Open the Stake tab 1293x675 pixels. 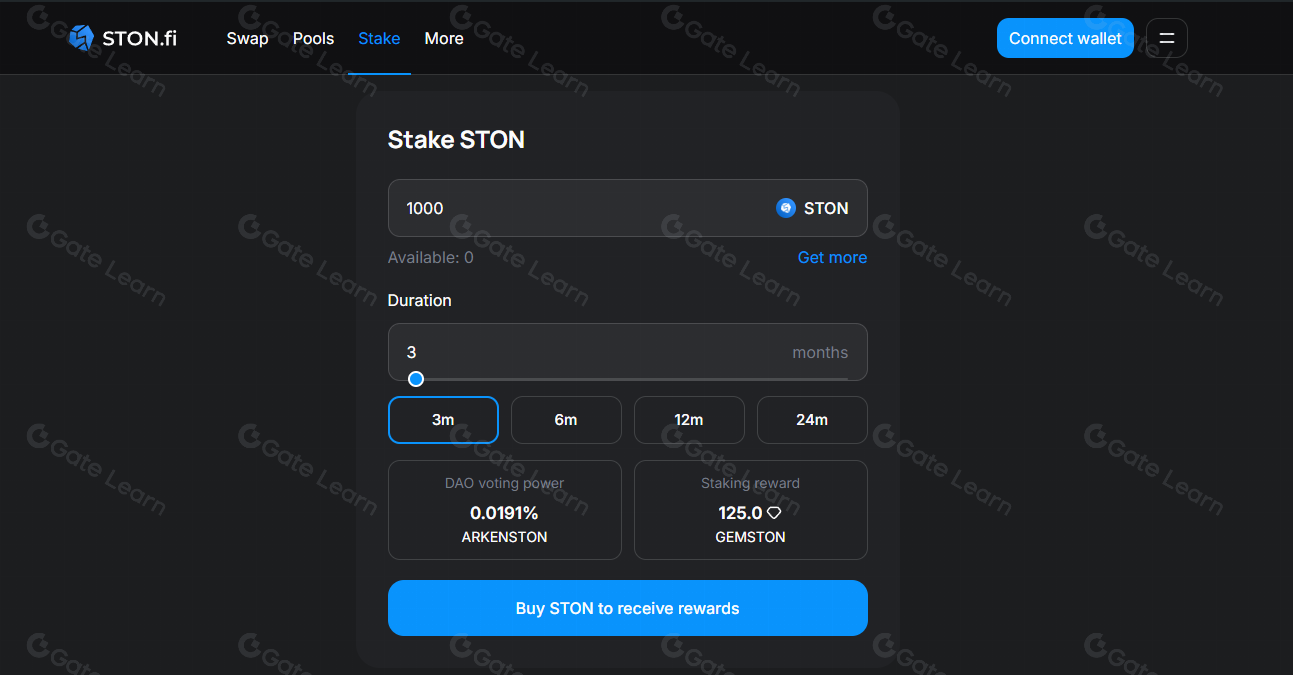click(379, 38)
